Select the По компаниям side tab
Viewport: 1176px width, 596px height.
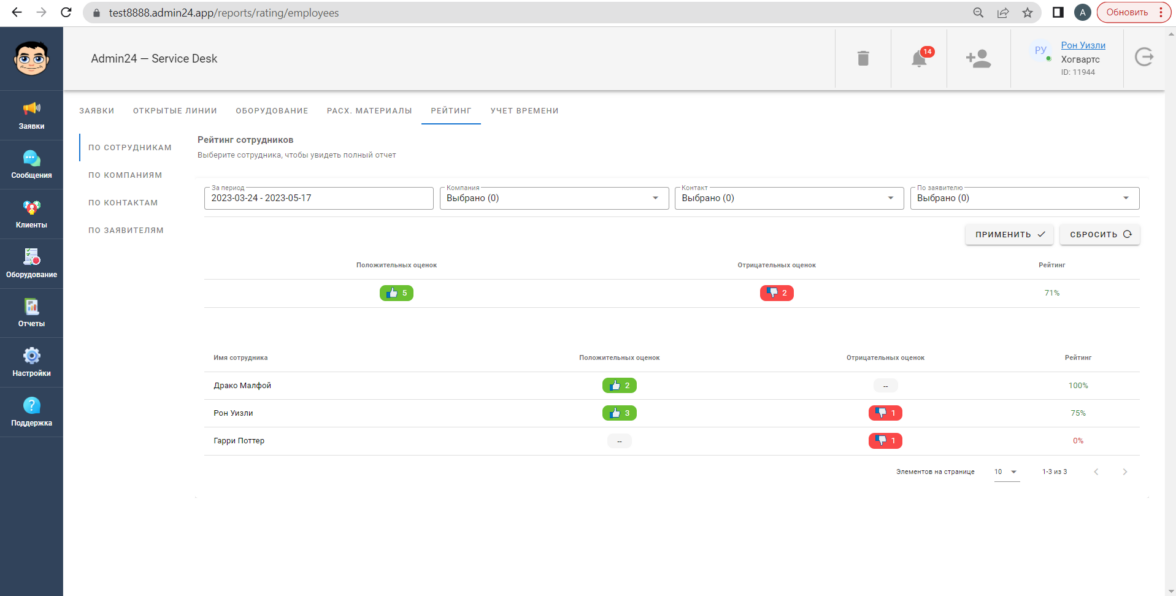click(x=125, y=175)
